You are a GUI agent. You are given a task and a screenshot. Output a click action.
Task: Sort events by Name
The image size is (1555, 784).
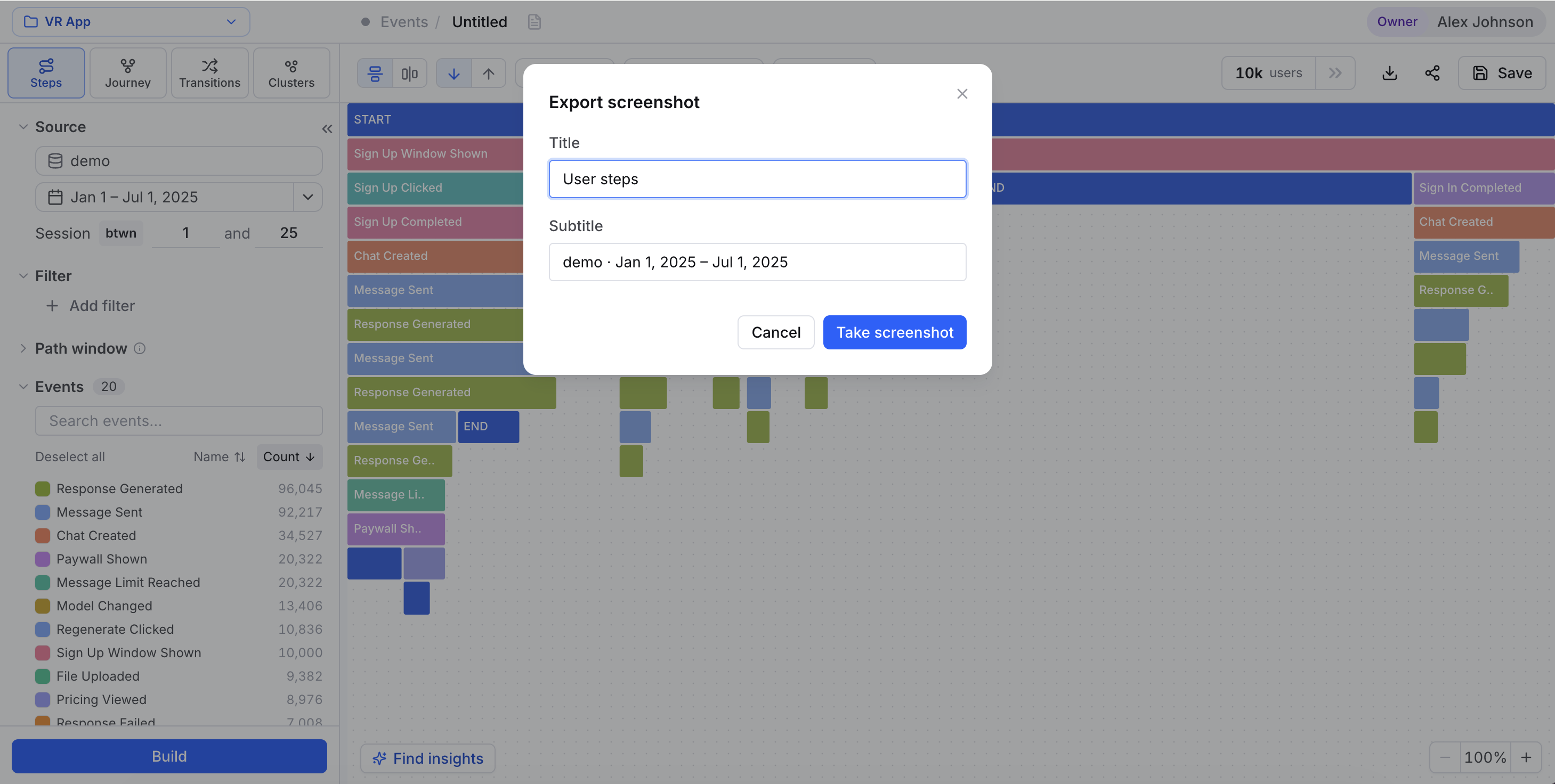(x=219, y=457)
